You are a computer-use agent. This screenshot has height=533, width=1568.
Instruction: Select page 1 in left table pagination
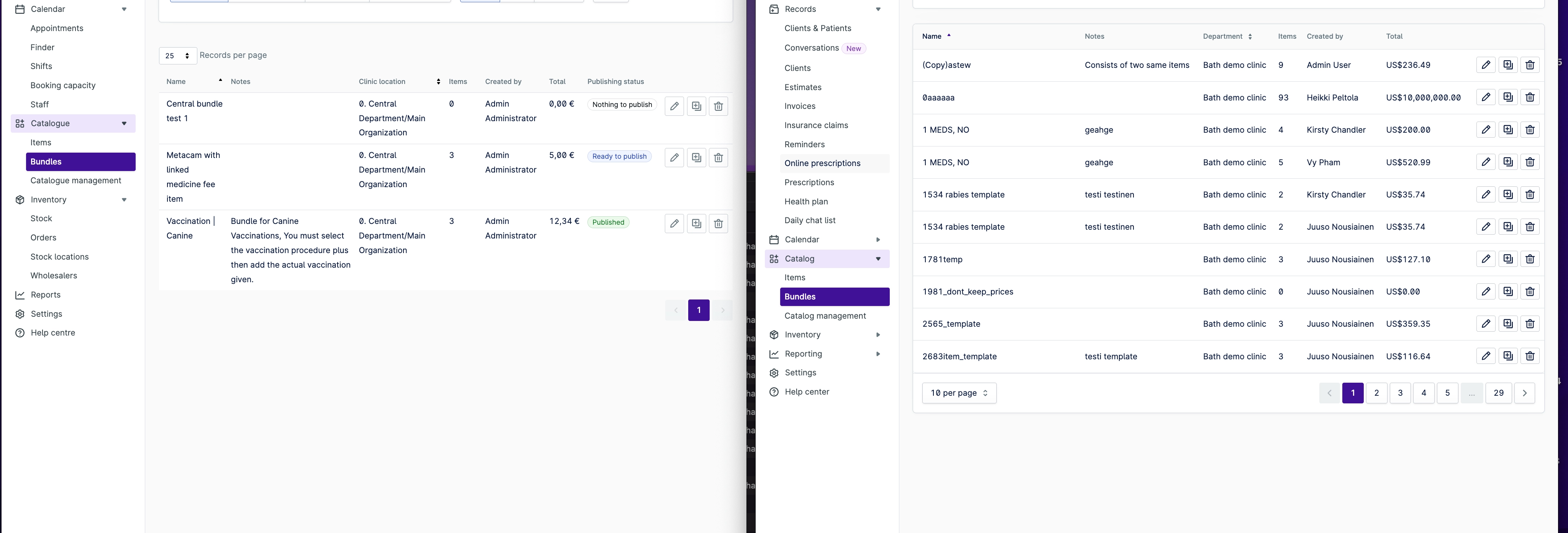point(699,310)
